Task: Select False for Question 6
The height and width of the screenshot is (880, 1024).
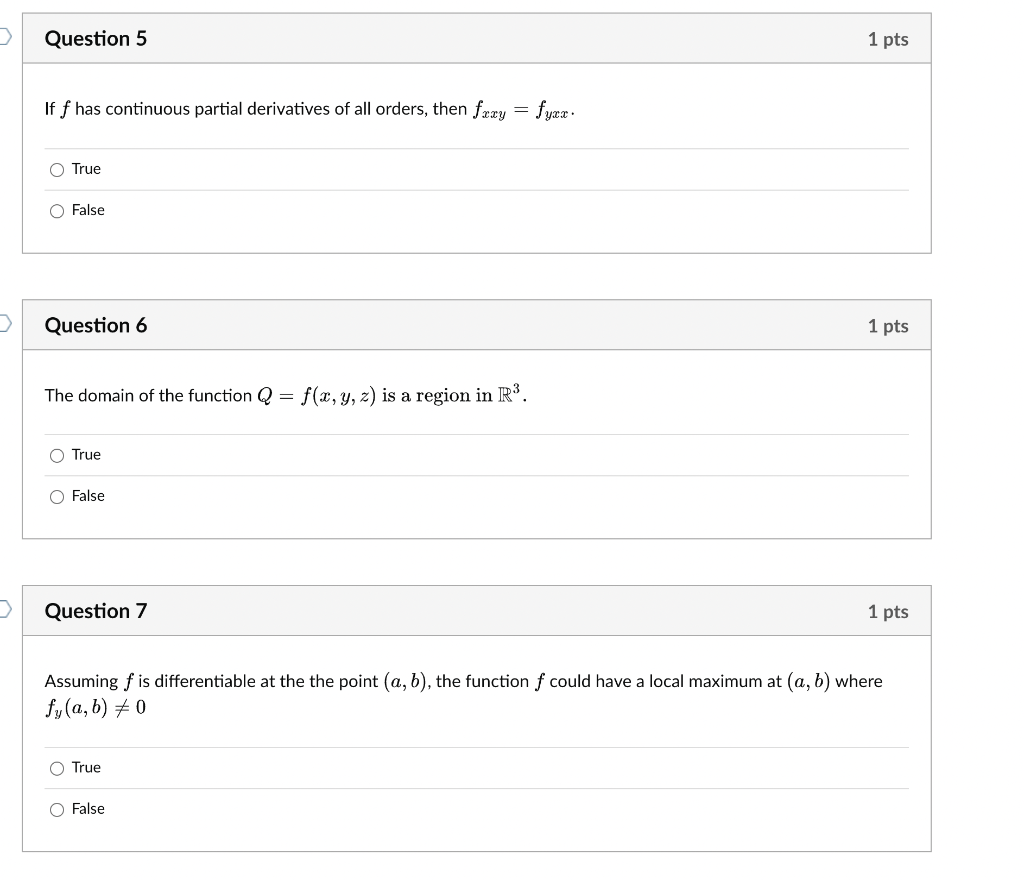Action: click(x=57, y=496)
